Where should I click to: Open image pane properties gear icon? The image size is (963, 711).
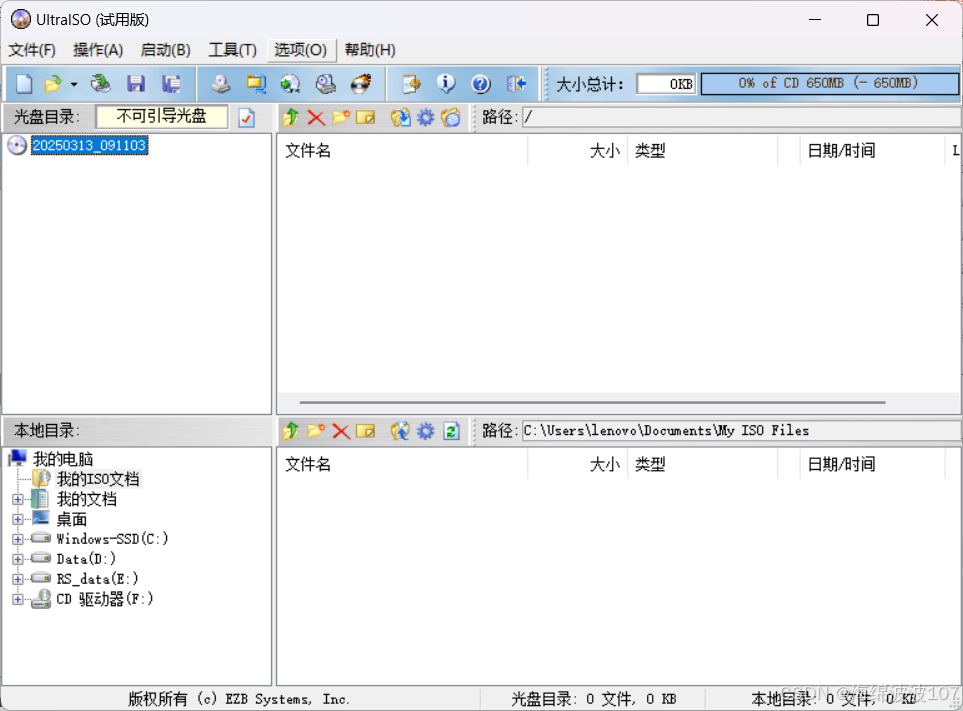coord(426,117)
